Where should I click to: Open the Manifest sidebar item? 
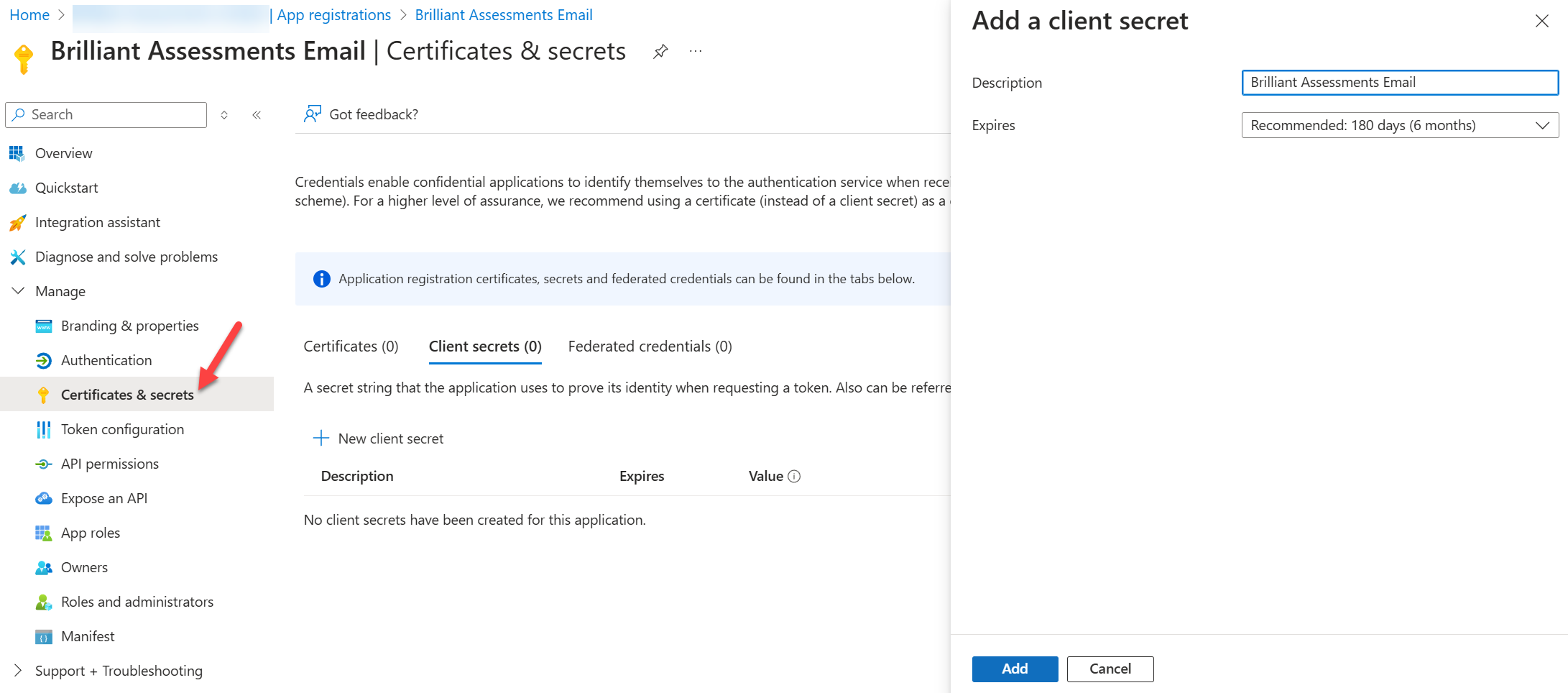pyautogui.click(x=88, y=636)
